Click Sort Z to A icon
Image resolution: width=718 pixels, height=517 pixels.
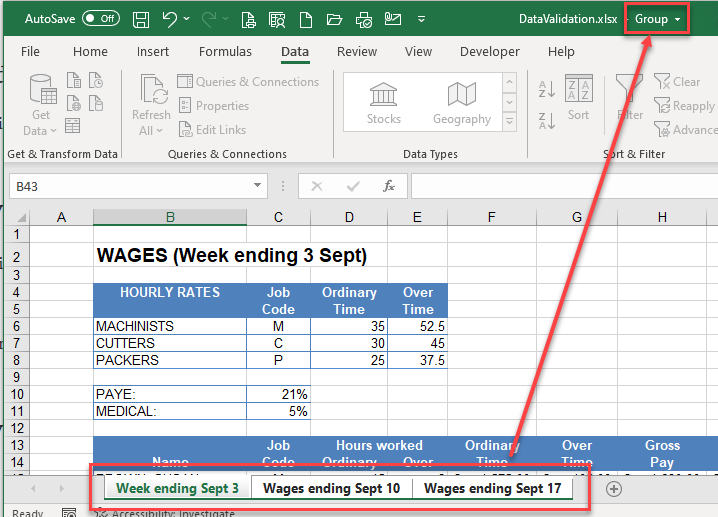click(x=547, y=121)
